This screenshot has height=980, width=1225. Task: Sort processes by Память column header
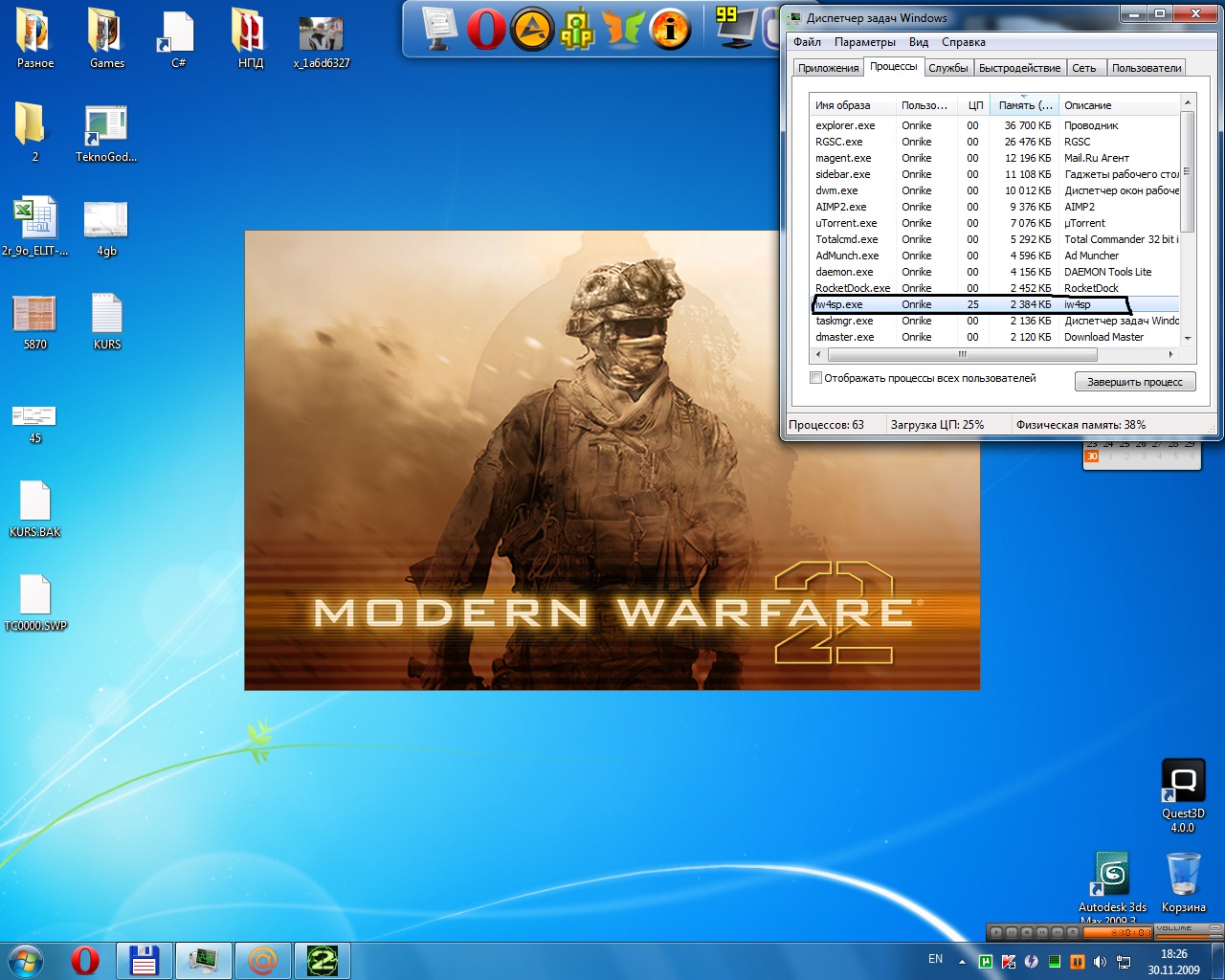pos(1024,105)
